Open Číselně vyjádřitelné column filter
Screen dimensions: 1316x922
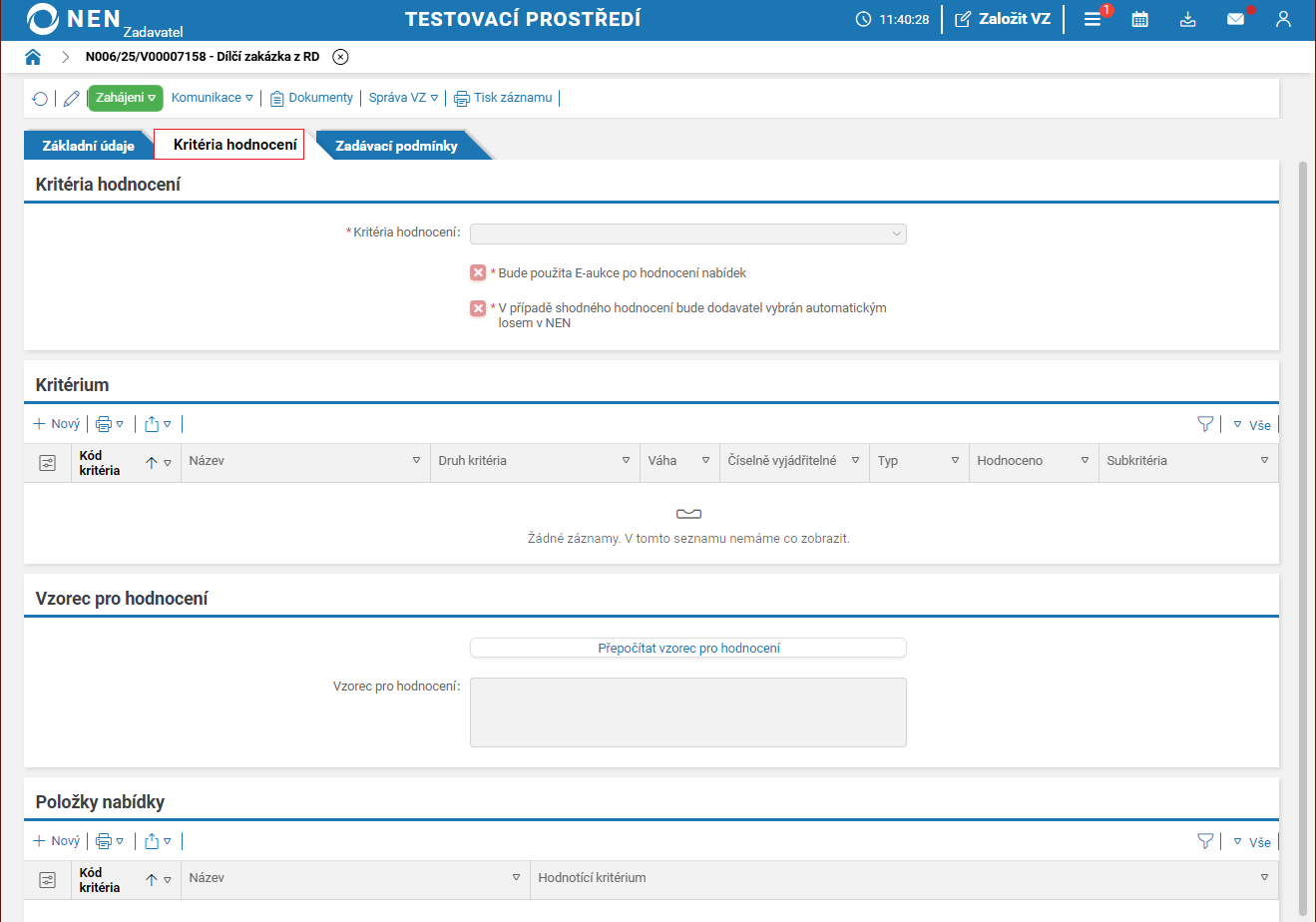[x=855, y=461]
